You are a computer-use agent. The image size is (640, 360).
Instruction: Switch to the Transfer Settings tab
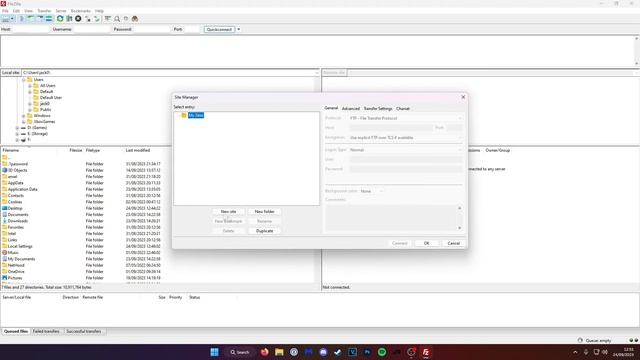pos(378,109)
